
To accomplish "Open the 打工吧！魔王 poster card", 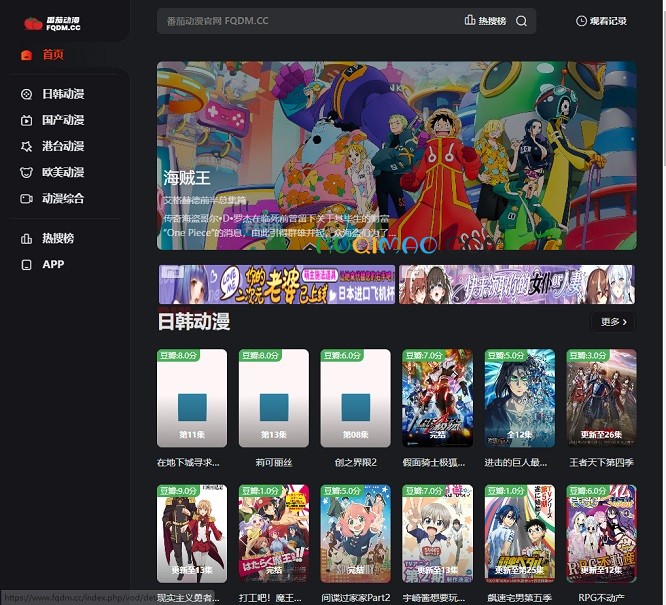I will click(274, 534).
